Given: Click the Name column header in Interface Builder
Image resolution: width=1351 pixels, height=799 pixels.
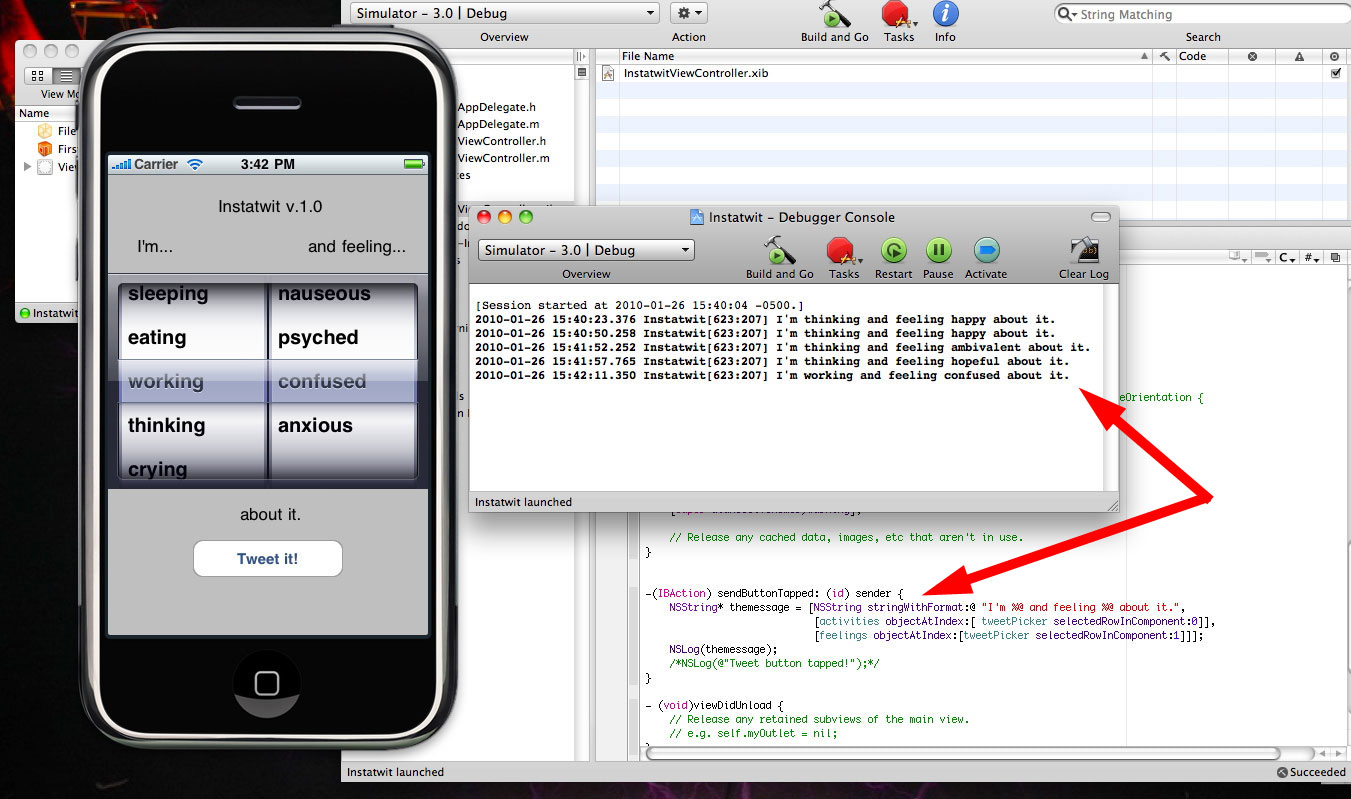Looking at the screenshot, I should pyautogui.click(x=48, y=113).
